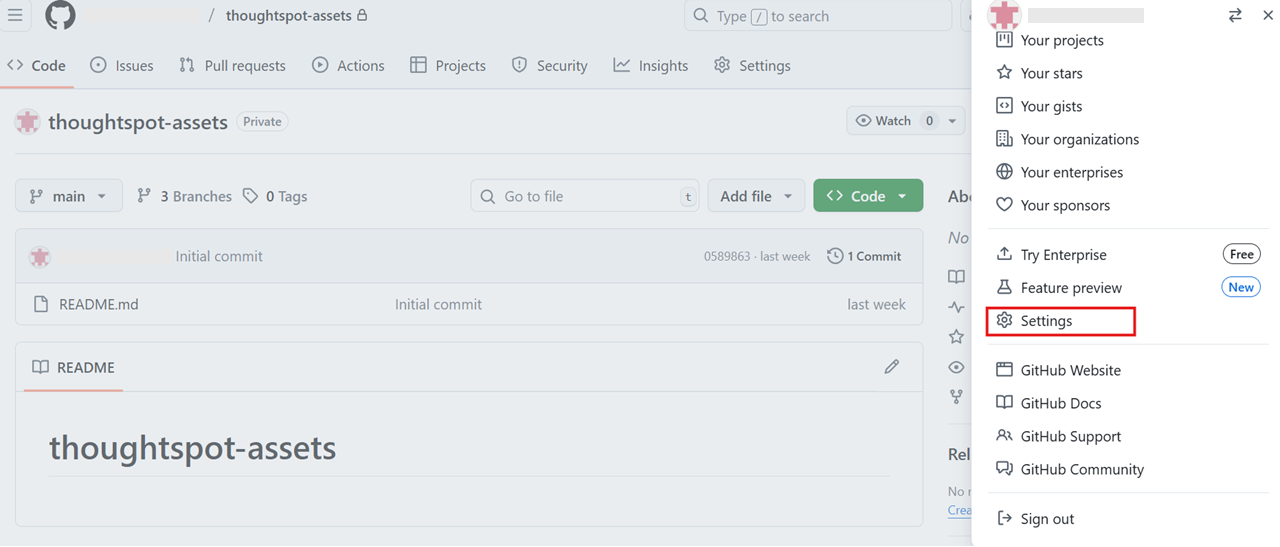
Task: Expand the Add file dropdown
Action: pos(756,196)
